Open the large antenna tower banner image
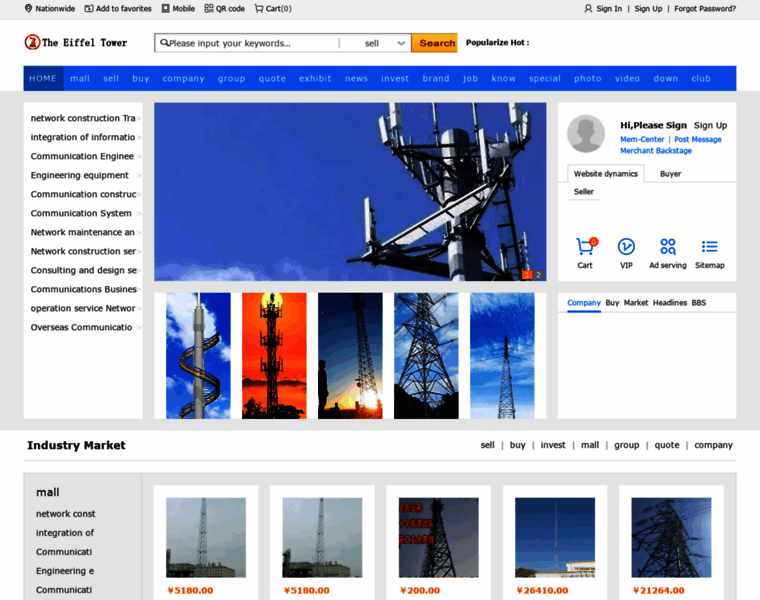This screenshot has width=760, height=600. [x=350, y=192]
